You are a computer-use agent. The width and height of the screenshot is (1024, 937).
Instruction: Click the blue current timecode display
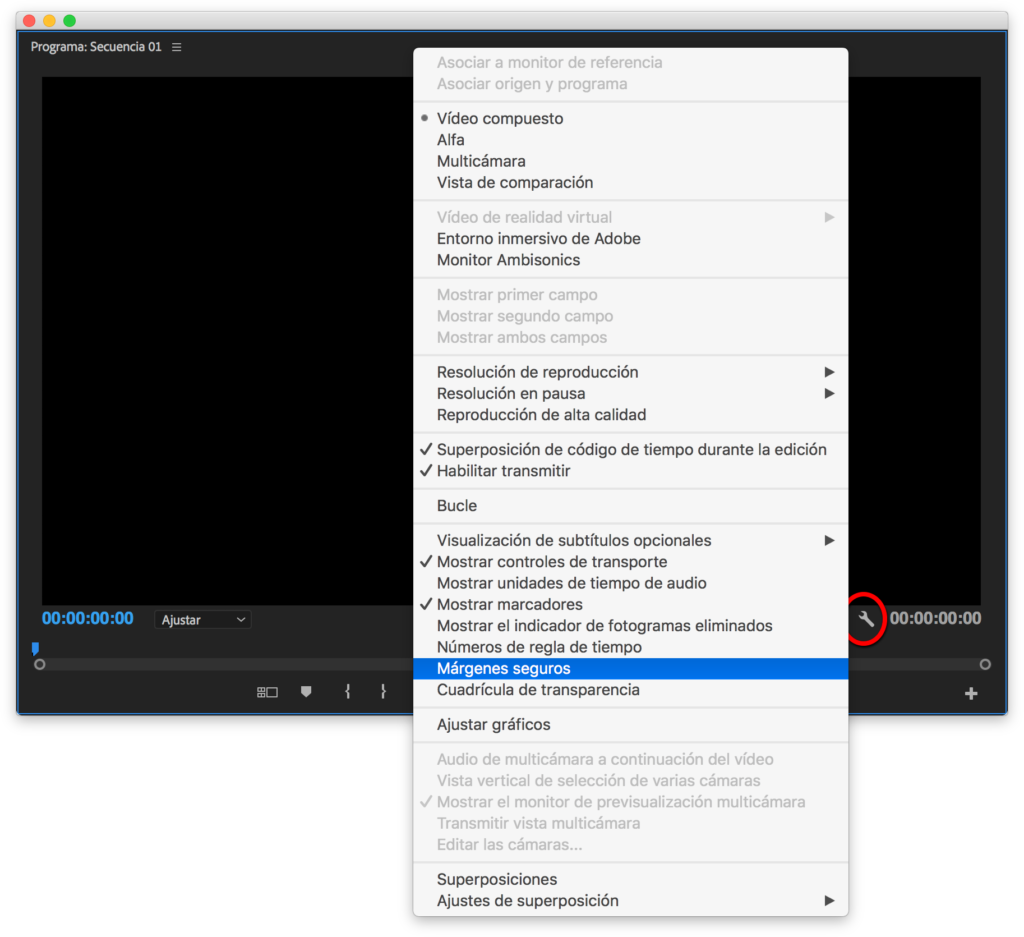[x=87, y=619]
